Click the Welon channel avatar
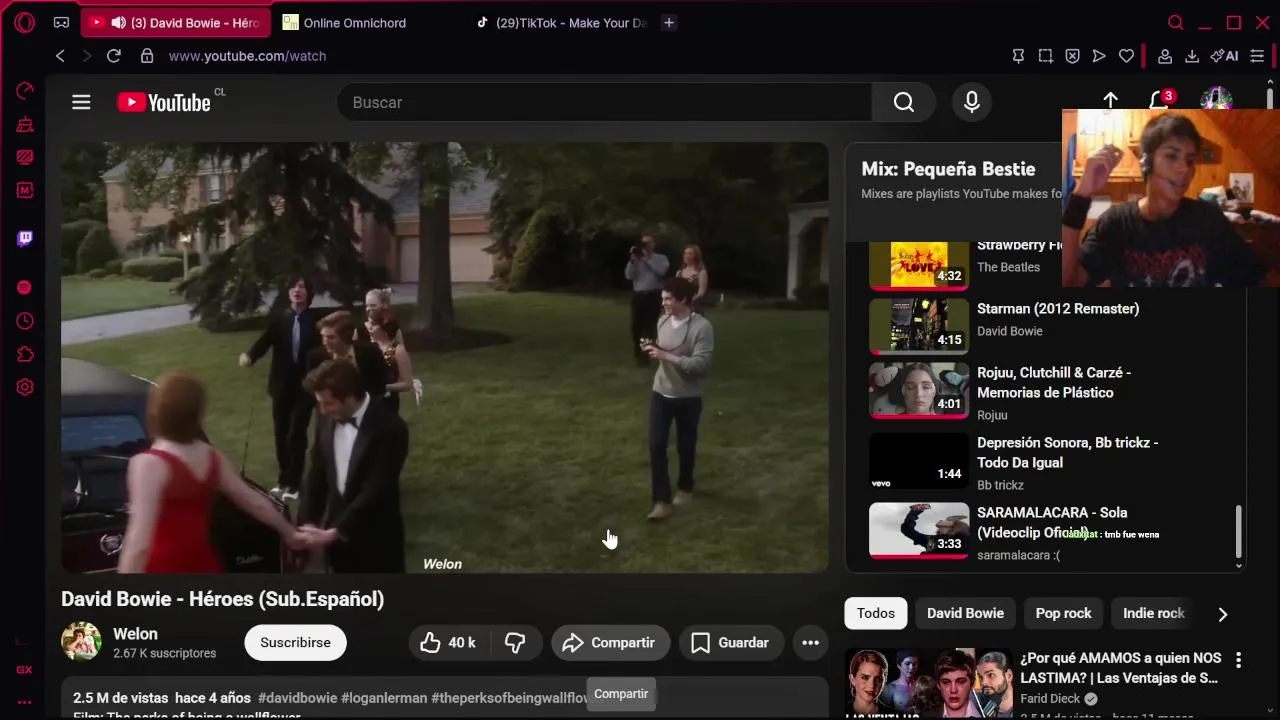The width and height of the screenshot is (1280, 720). pyautogui.click(x=81, y=642)
